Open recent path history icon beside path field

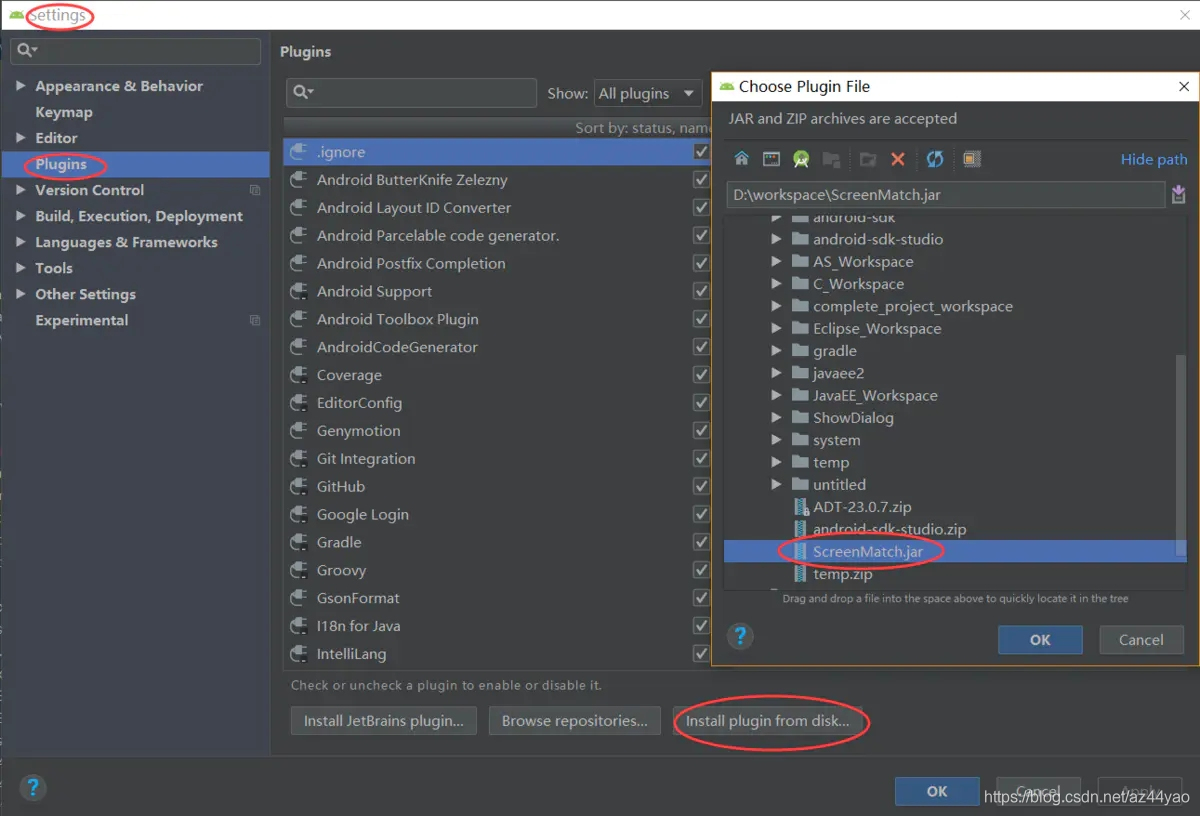(x=1178, y=195)
